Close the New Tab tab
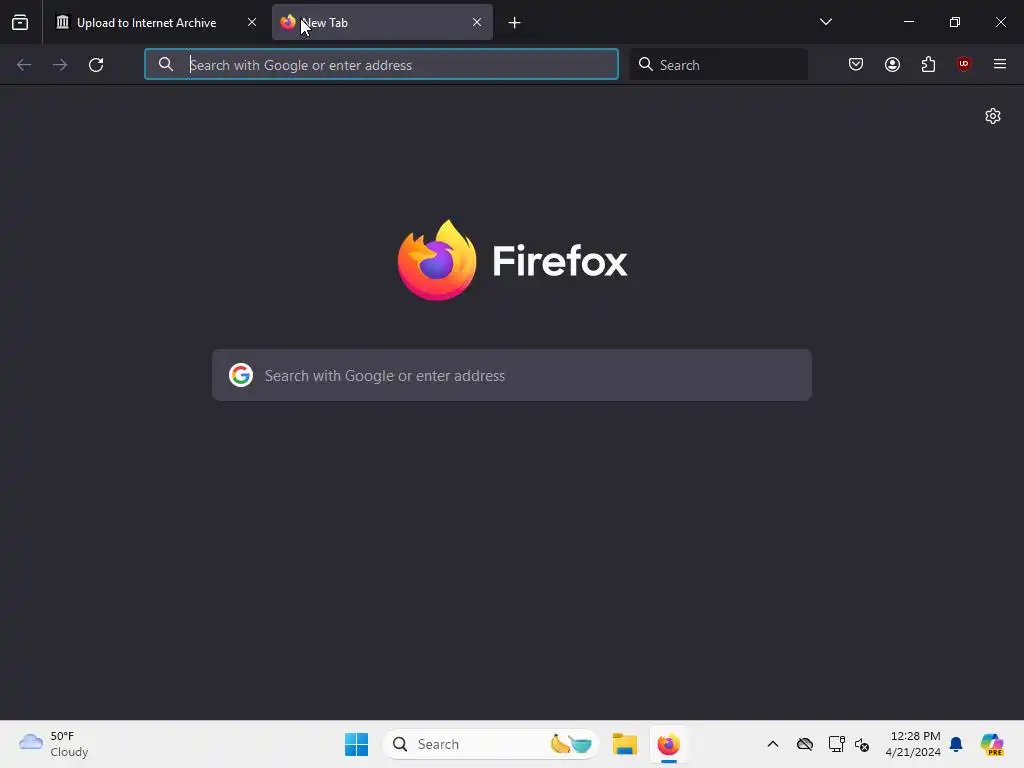Screen dimensions: 1024x768 [477, 22]
